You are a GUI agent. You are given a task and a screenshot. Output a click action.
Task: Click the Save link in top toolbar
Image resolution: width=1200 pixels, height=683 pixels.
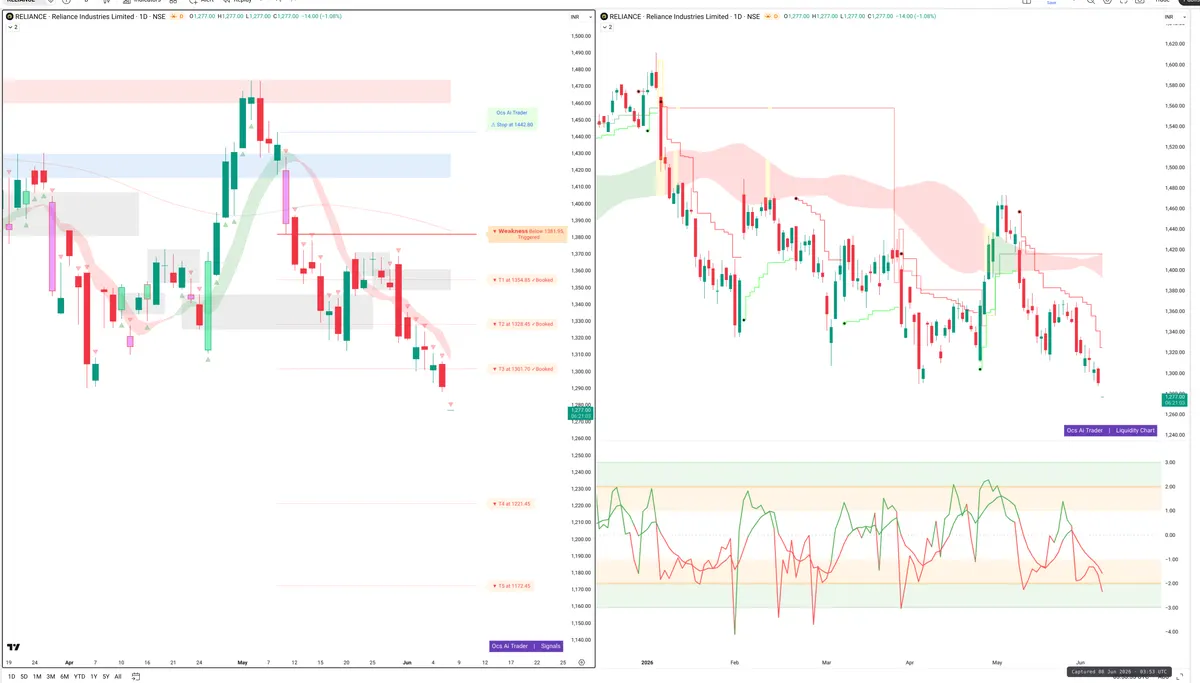coord(1051,3)
